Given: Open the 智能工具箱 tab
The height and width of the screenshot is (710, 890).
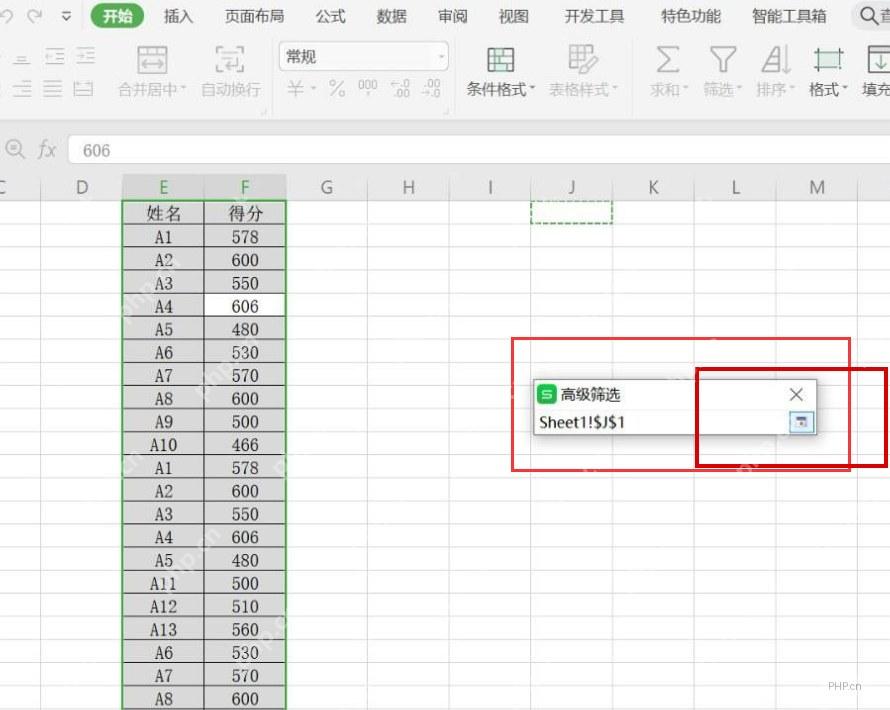Looking at the screenshot, I should [789, 16].
